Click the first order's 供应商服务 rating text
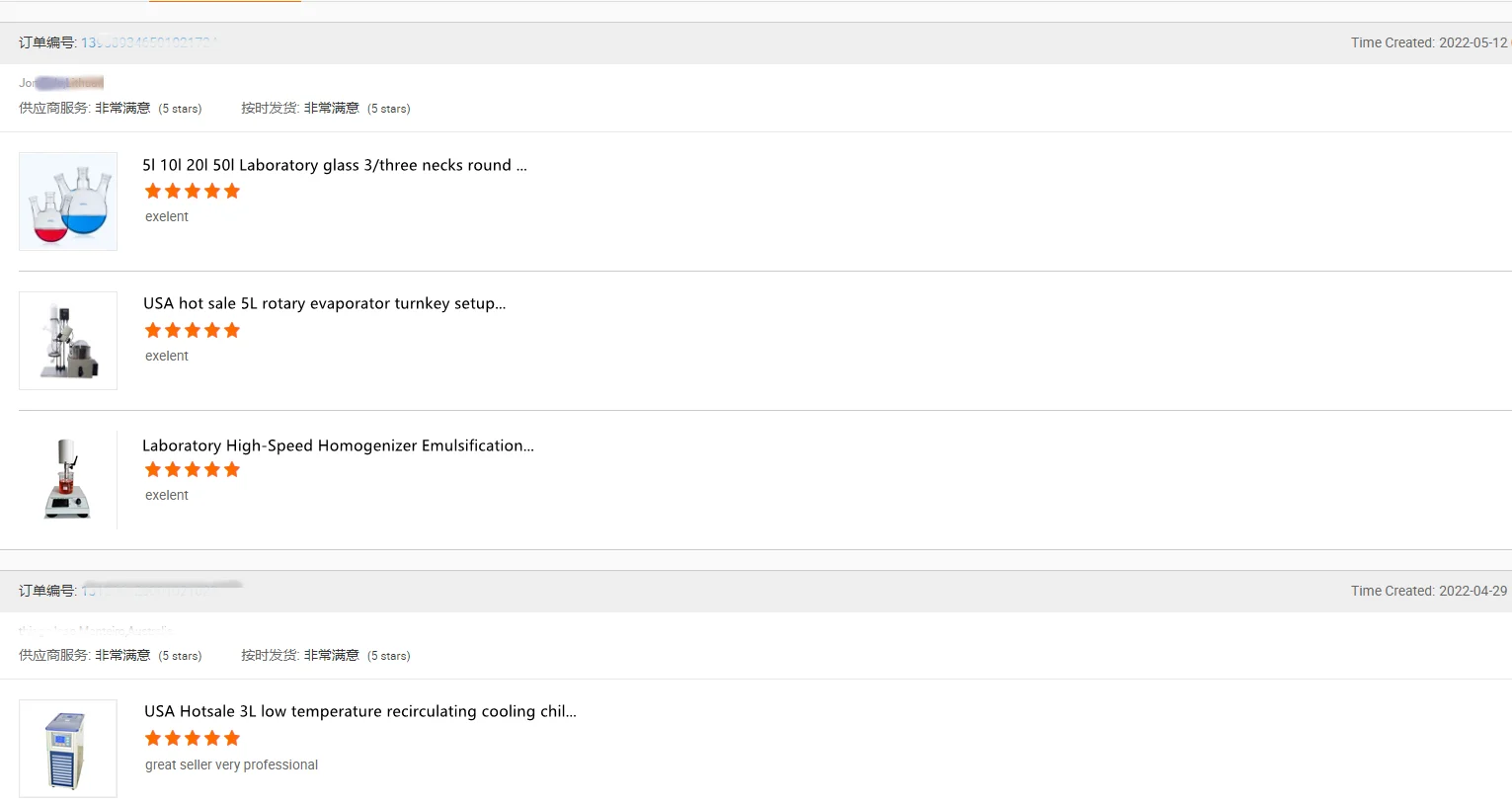 point(110,109)
